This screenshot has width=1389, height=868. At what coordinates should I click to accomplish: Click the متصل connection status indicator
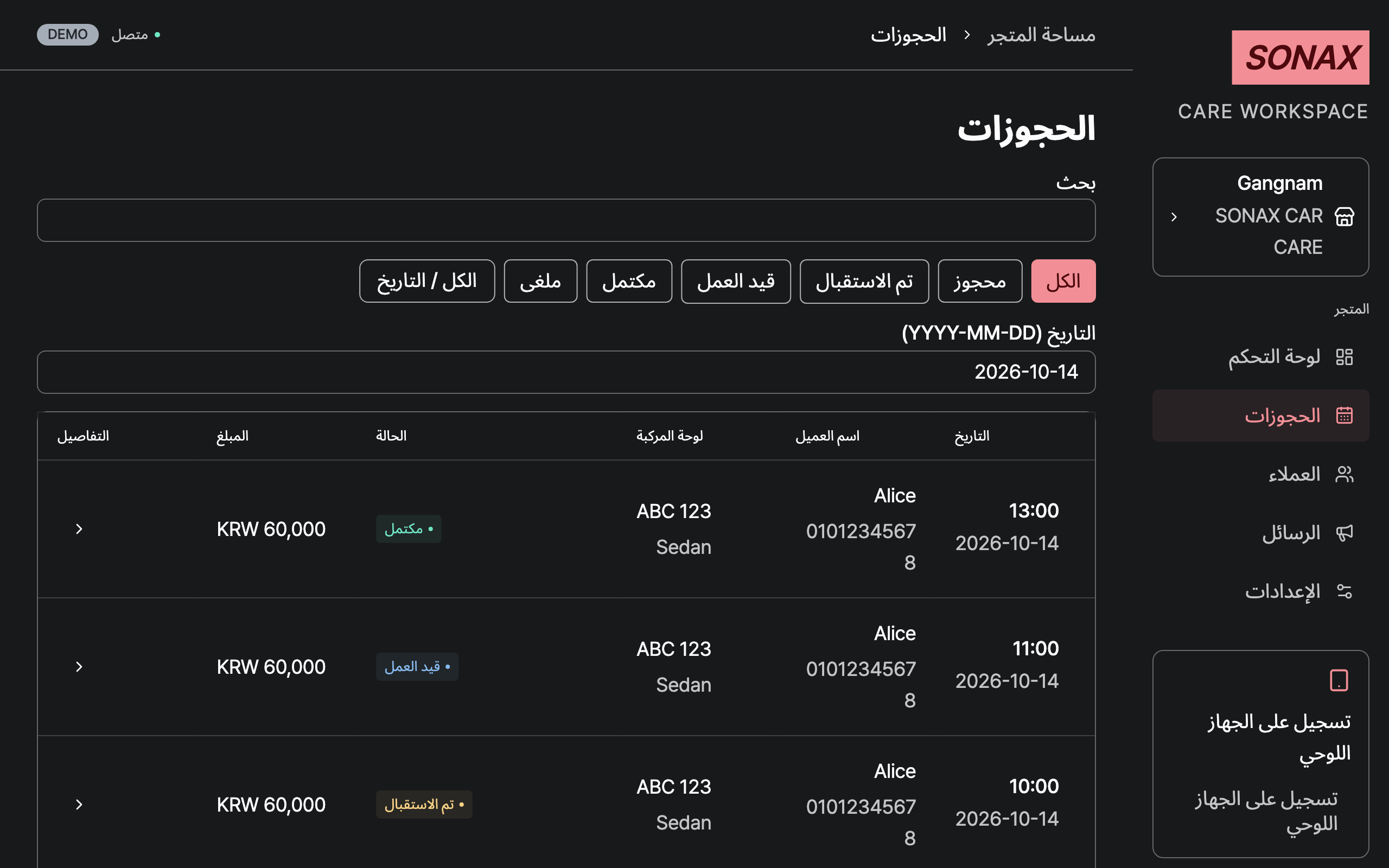click(x=136, y=35)
